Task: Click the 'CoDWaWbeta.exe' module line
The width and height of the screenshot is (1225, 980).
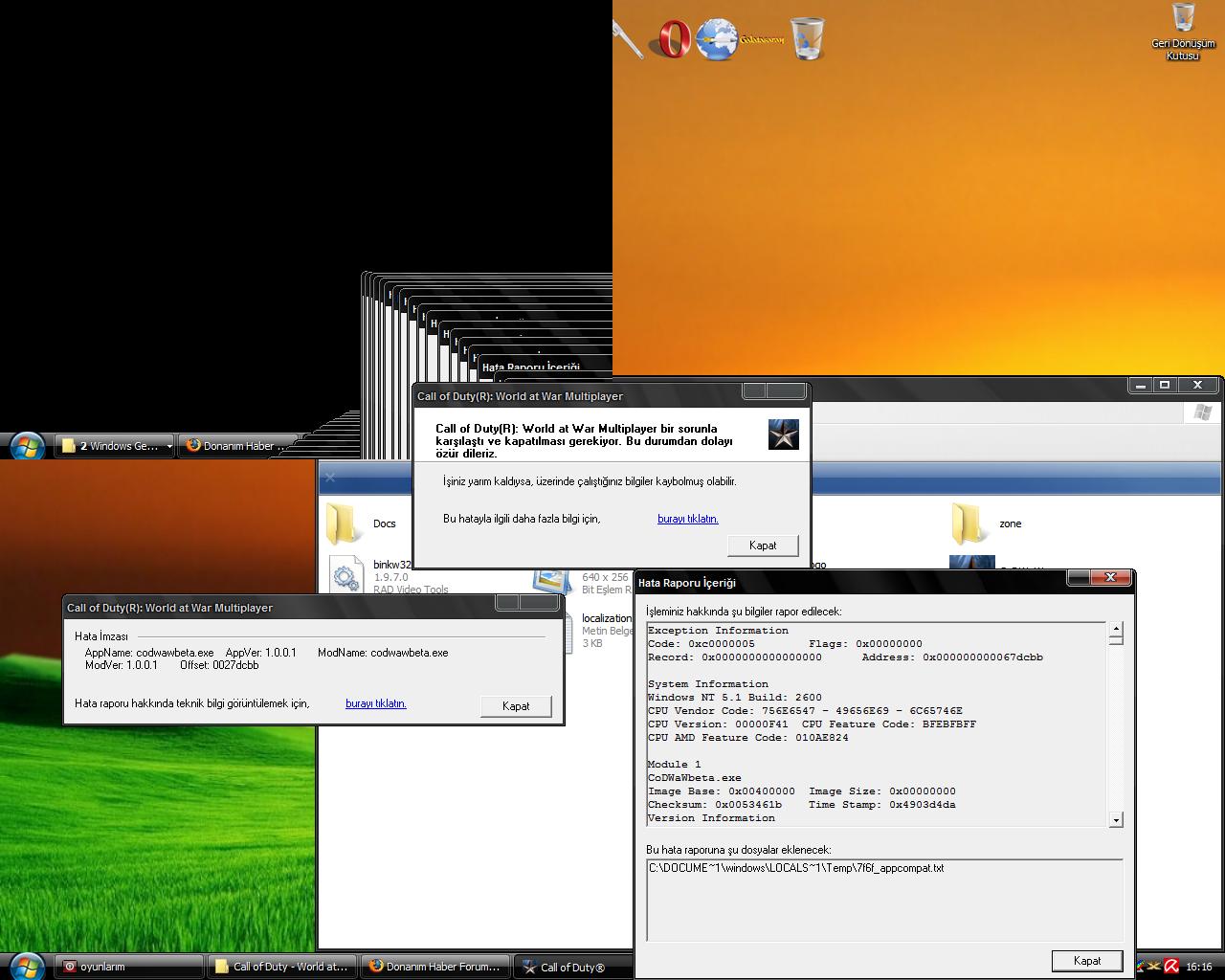Action: tap(695, 778)
